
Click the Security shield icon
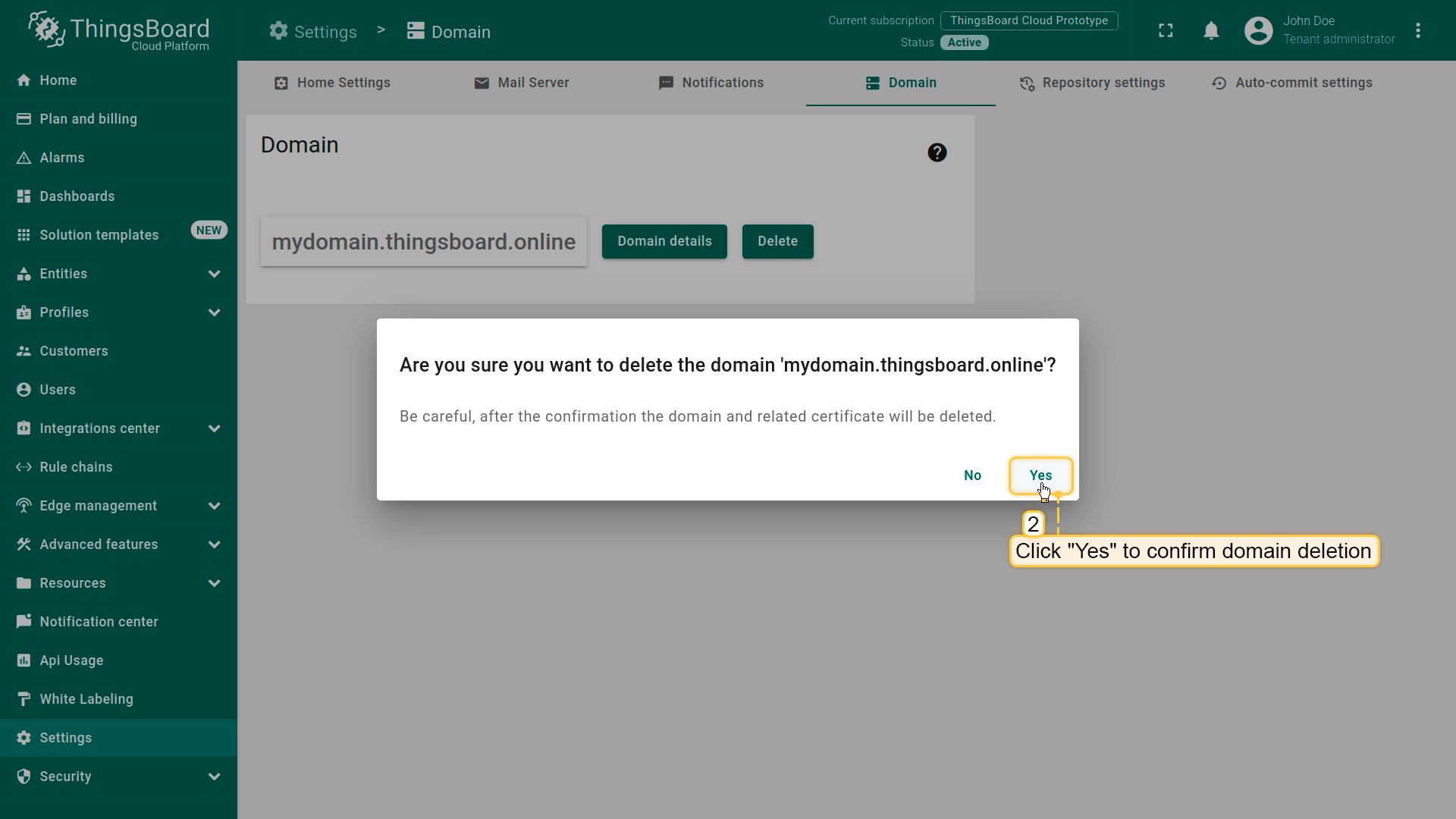pyautogui.click(x=24, y=777)
